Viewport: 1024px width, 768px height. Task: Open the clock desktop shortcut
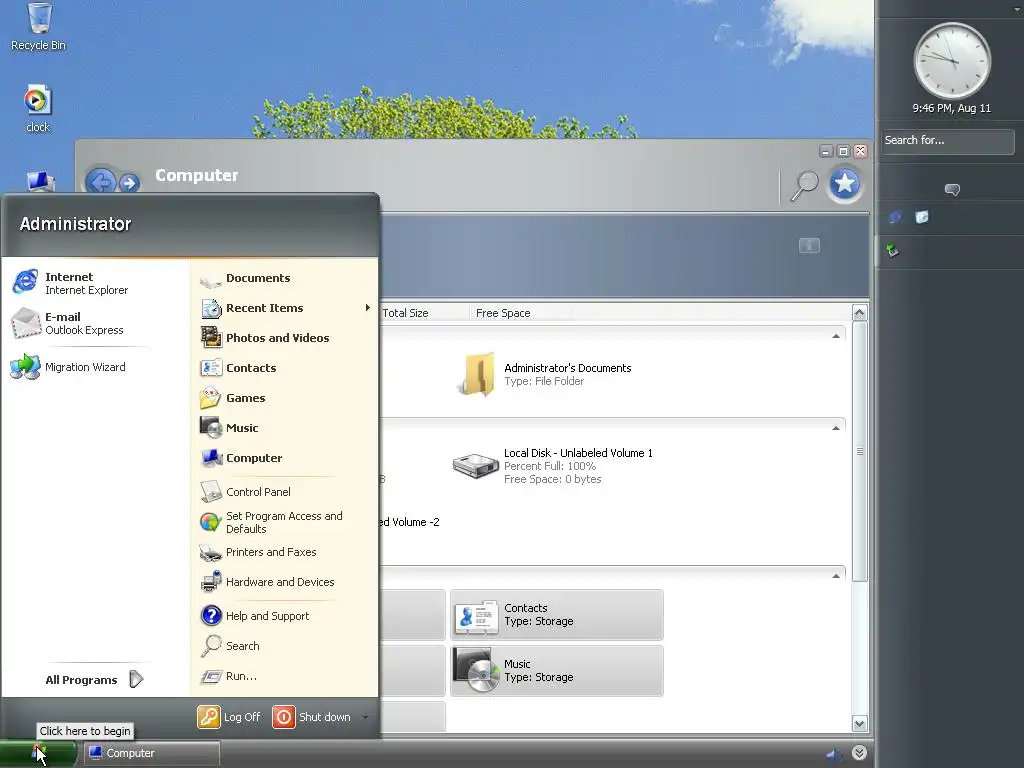38,108
